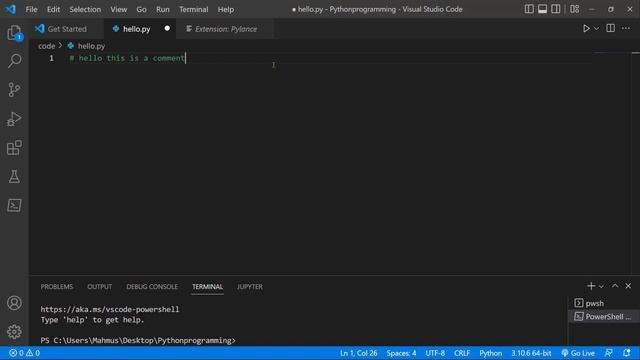This screenshot has width=640, height=360.
Task: Switch to Extension: Pylance tab
Action: click(x=226, y=29)
